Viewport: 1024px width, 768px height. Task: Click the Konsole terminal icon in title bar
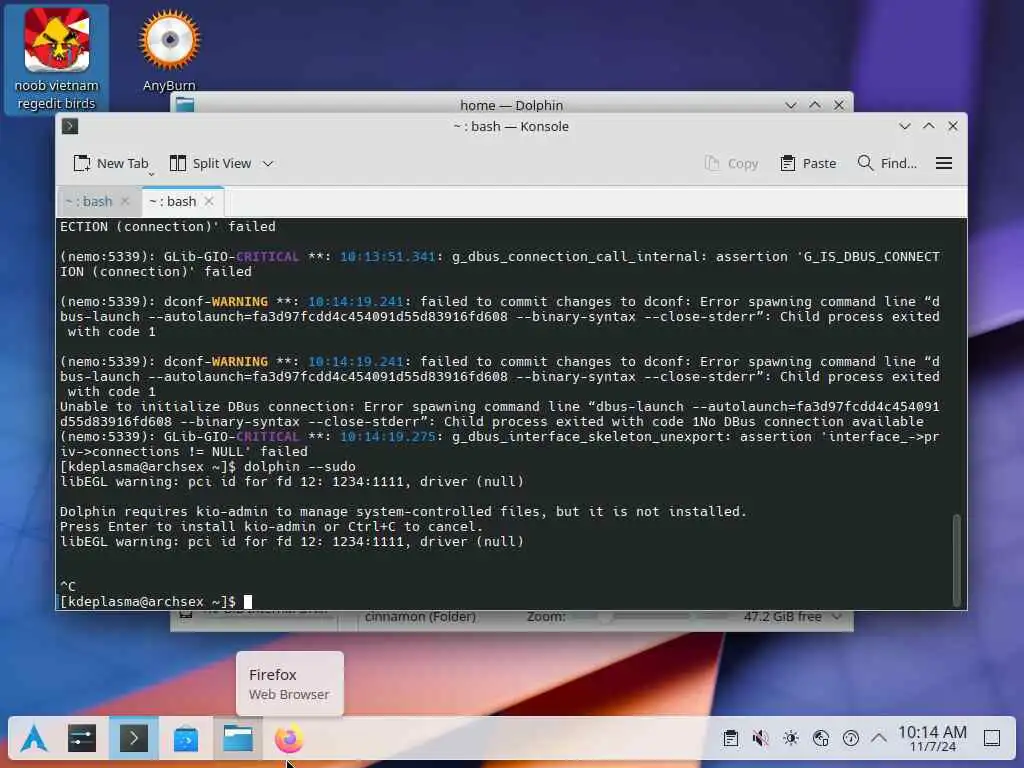70,127
